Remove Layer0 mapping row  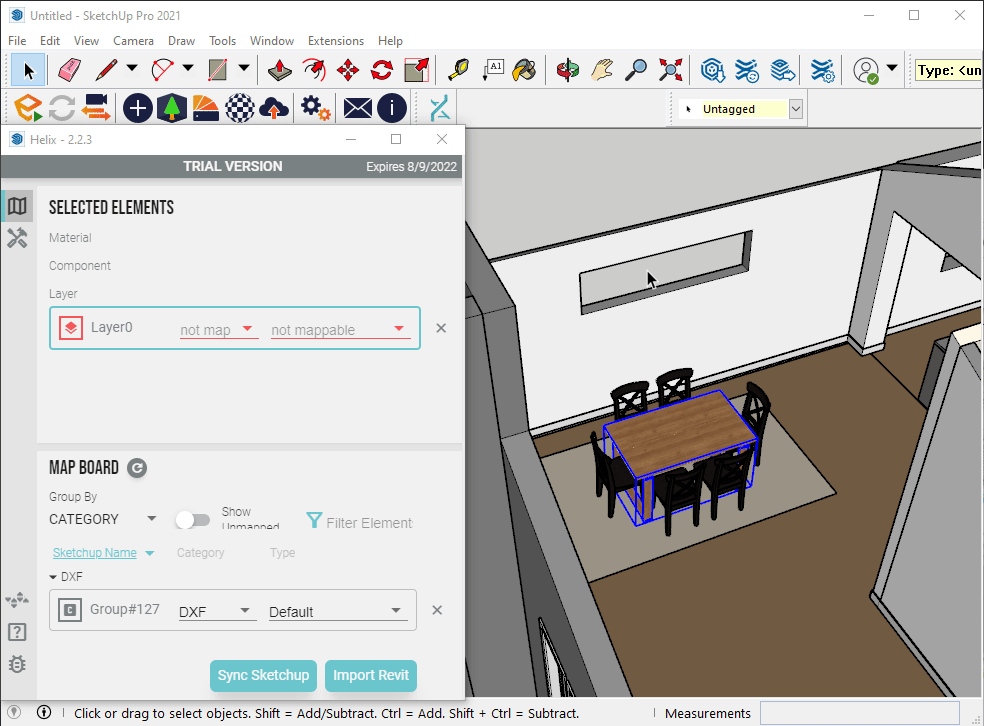tap(441, 328)
